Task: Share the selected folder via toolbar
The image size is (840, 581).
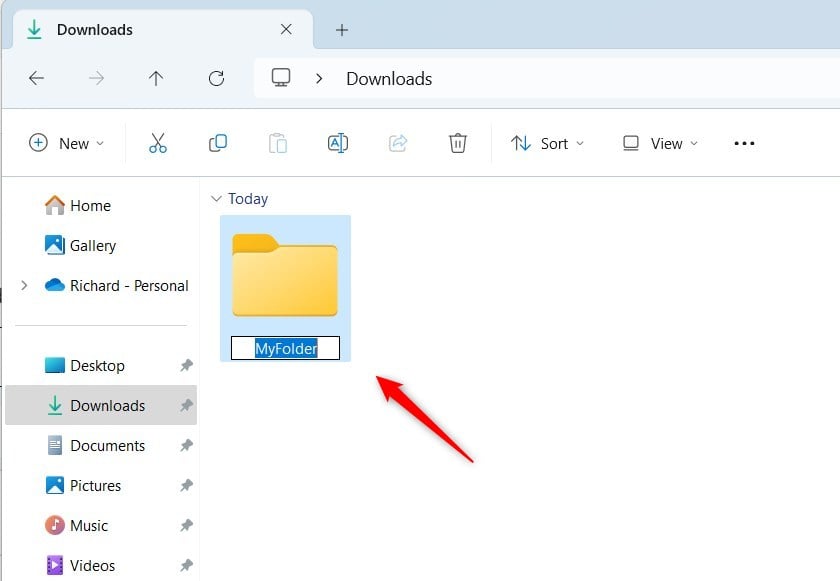Action: click(x=397, y=143)
